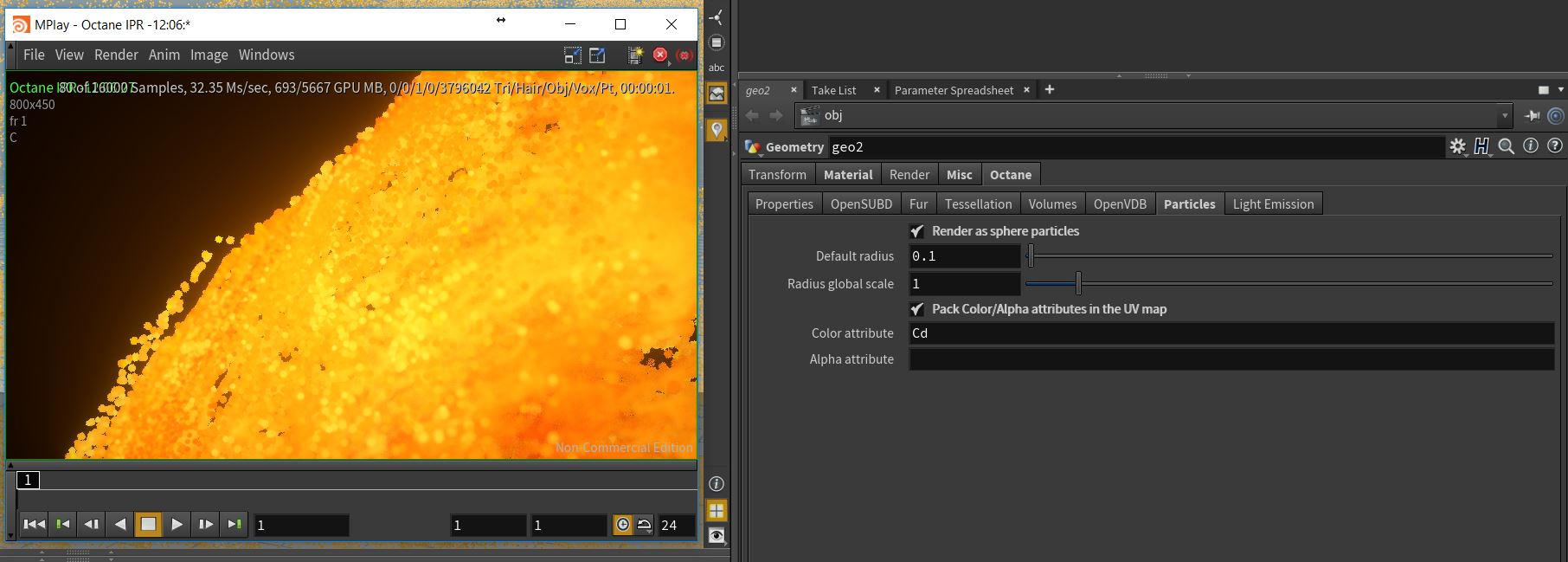The image size is (1568, 562).
Task: Step forward one frame in MPlay
Action: 205,524
